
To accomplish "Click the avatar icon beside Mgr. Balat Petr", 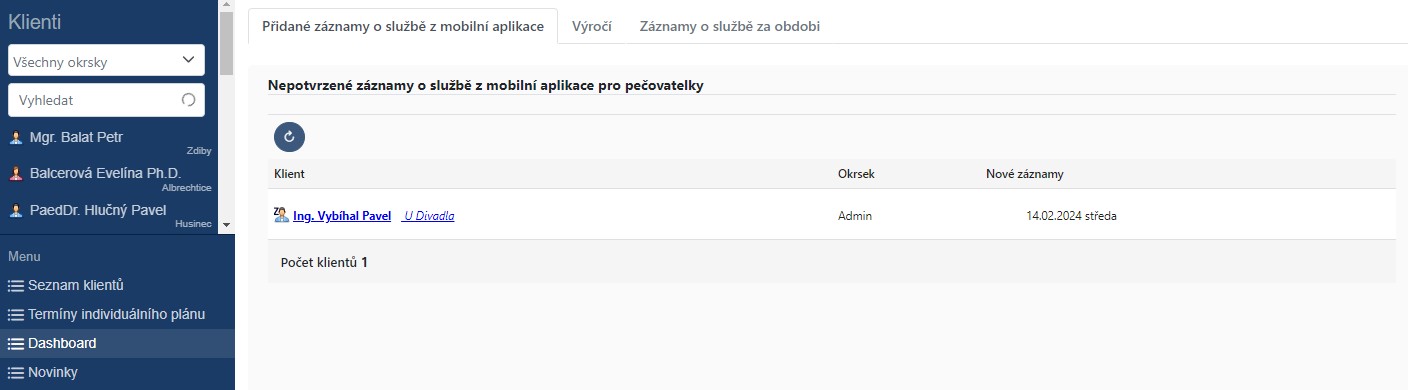I will 16,137.
